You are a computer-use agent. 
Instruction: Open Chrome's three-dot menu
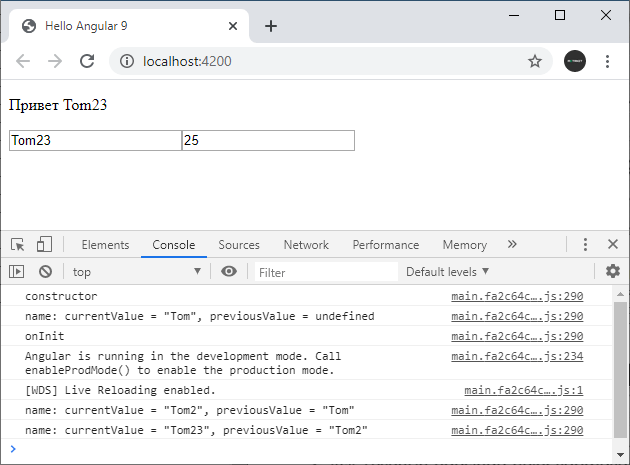[607, 61]
